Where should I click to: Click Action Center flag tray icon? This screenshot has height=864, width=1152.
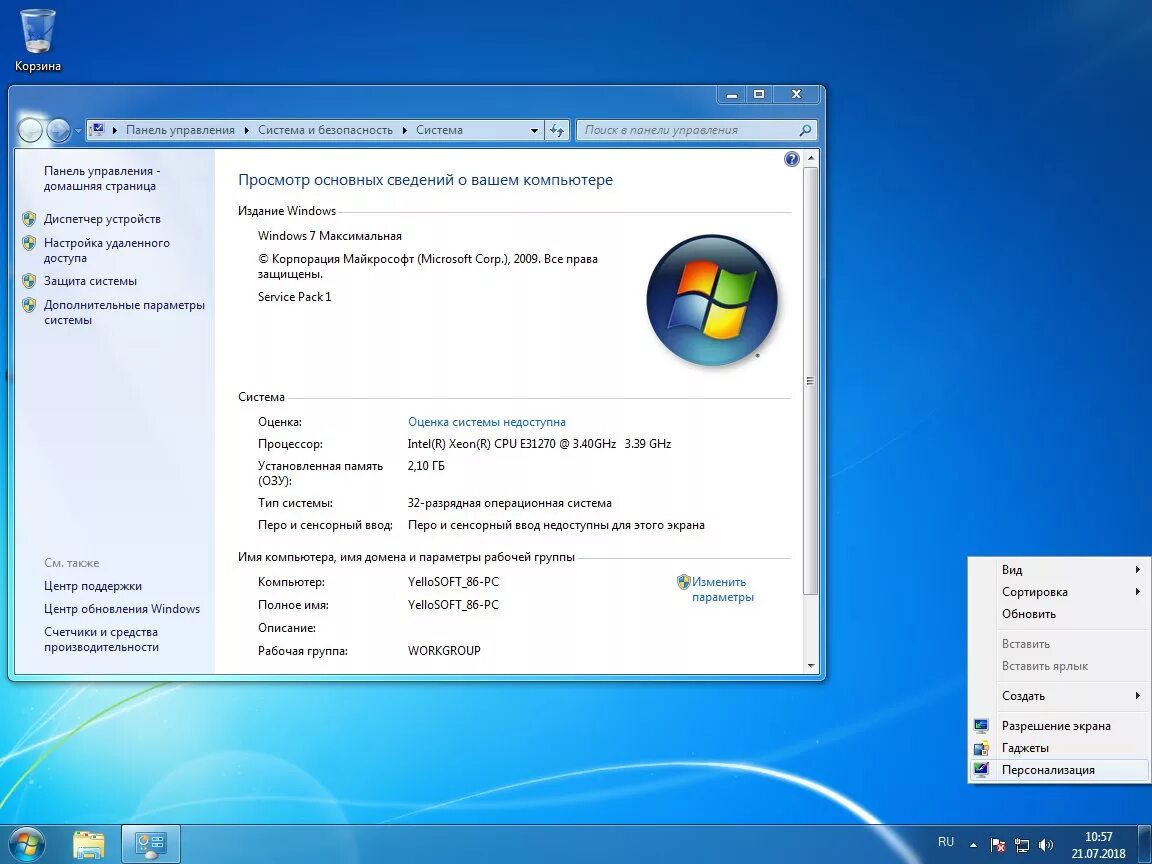coord(997,845)
